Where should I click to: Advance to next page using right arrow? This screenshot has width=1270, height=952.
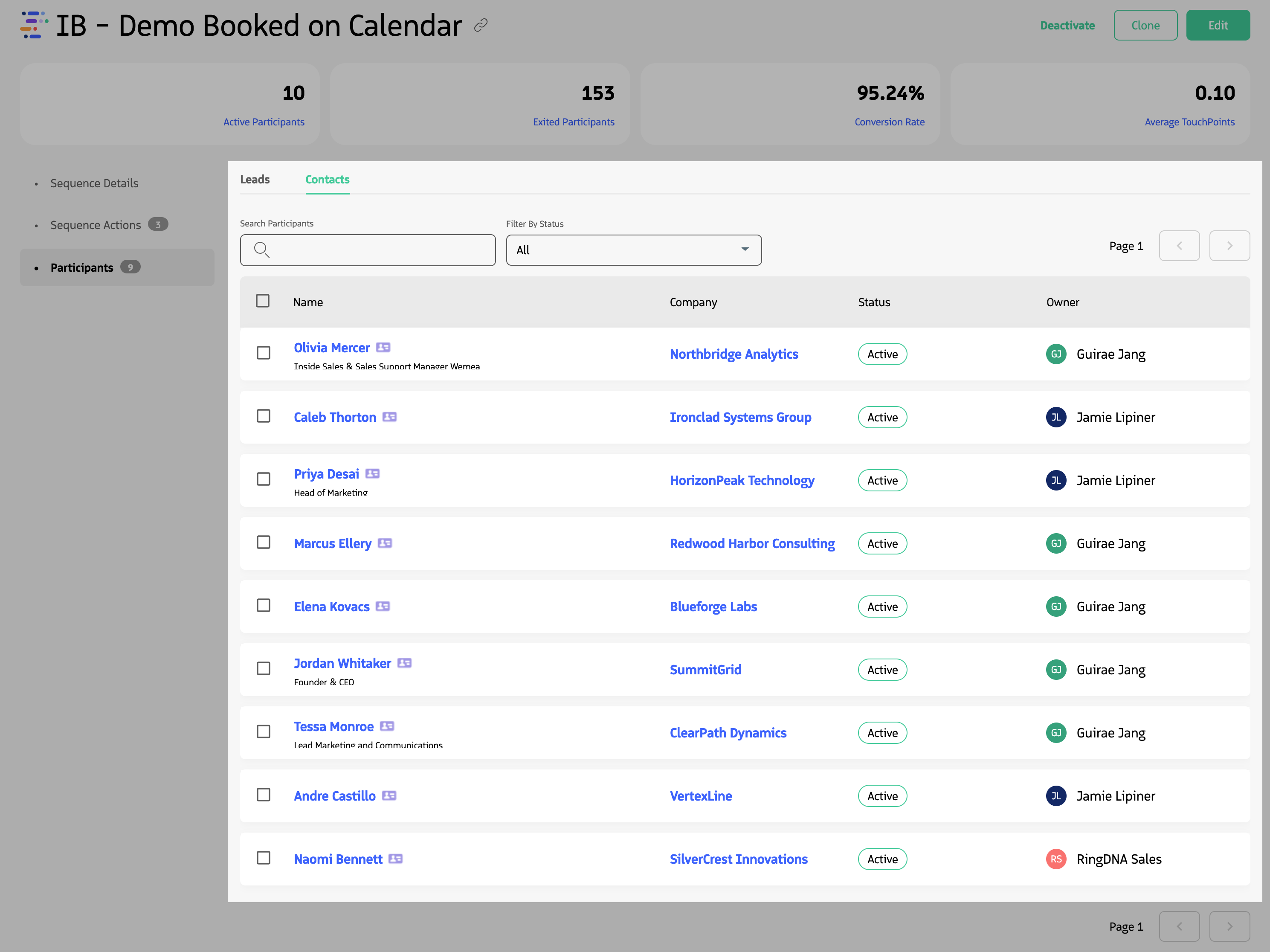[1230, 246]
